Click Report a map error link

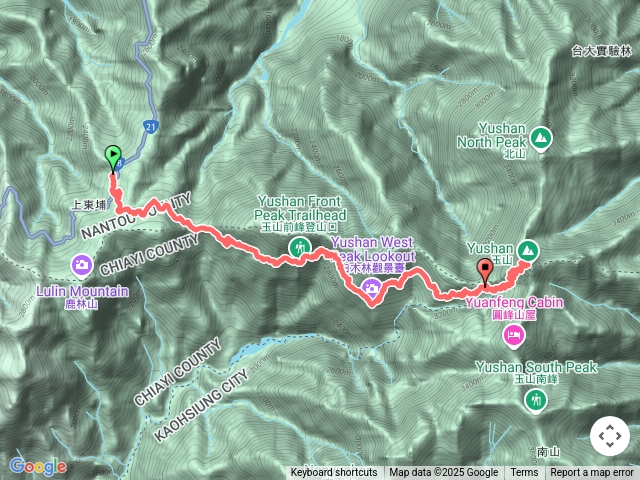coord(592,473)
